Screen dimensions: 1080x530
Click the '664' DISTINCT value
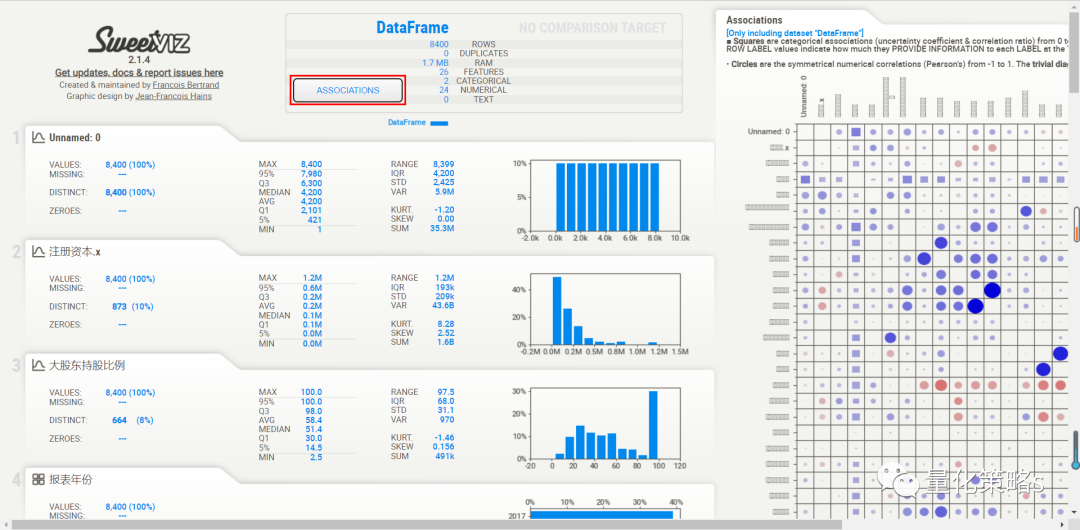click(x=119, y=420)
